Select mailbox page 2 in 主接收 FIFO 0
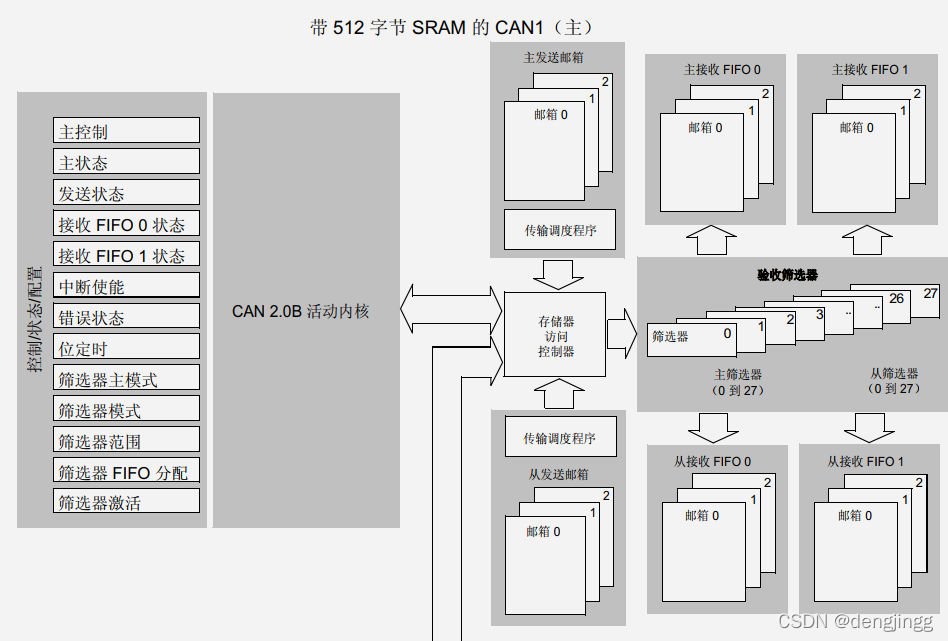Image resolution: width=948 pixels, height=641 pixels. point(765,94)
